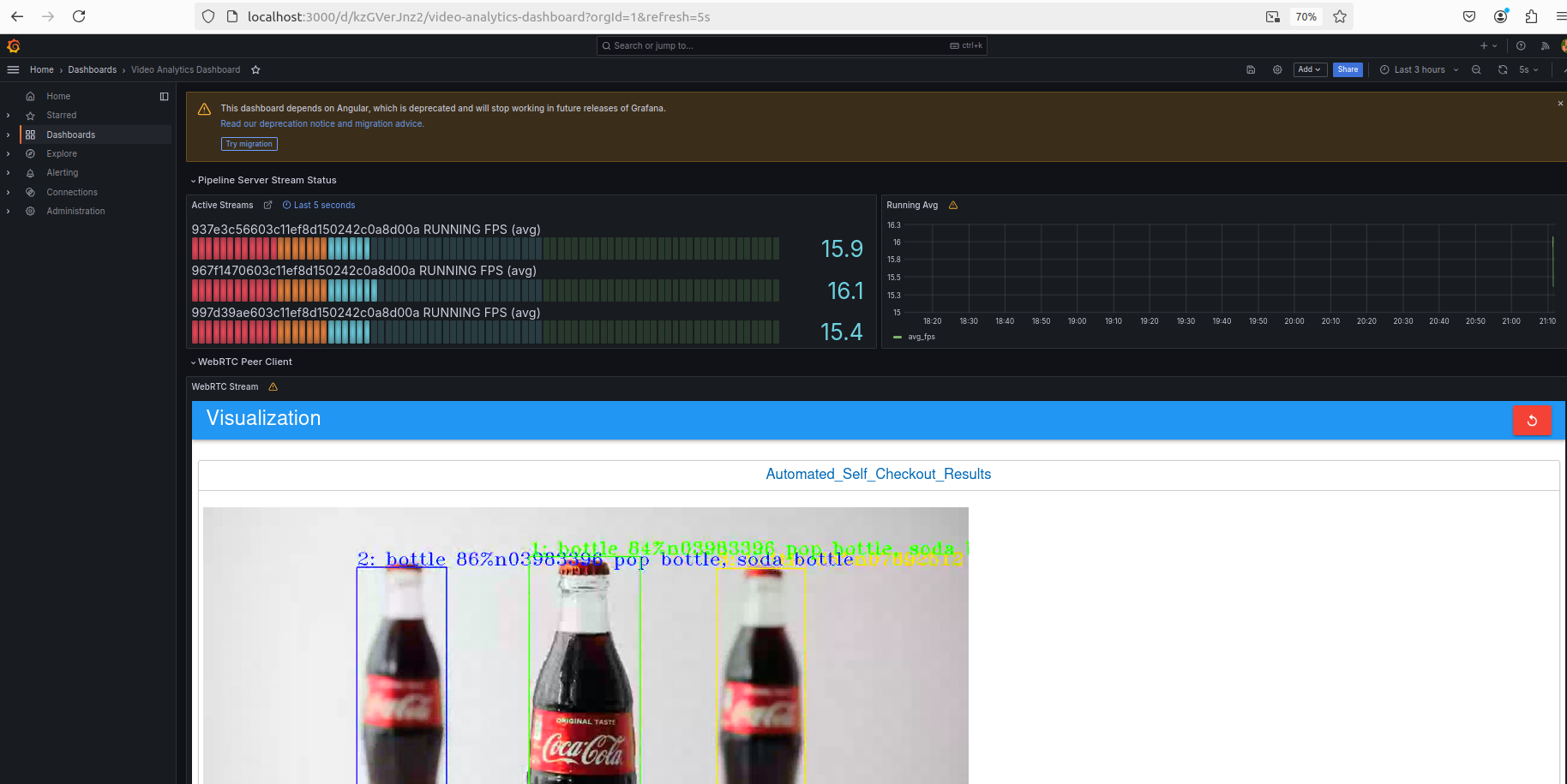Click the Grafana logo icon

[x=13, y=46]
